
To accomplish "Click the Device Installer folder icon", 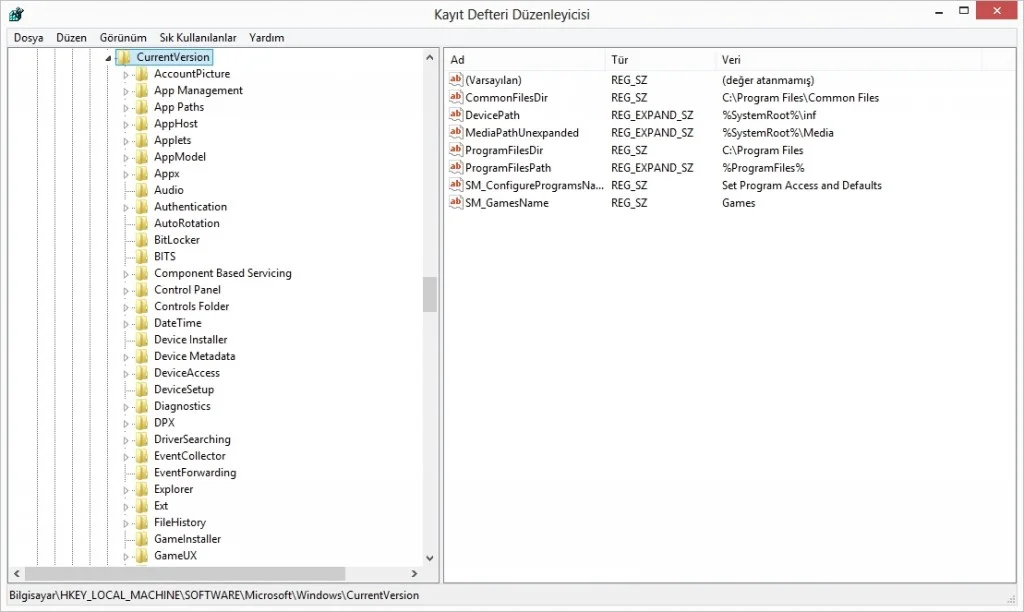I will pos(142,340).
